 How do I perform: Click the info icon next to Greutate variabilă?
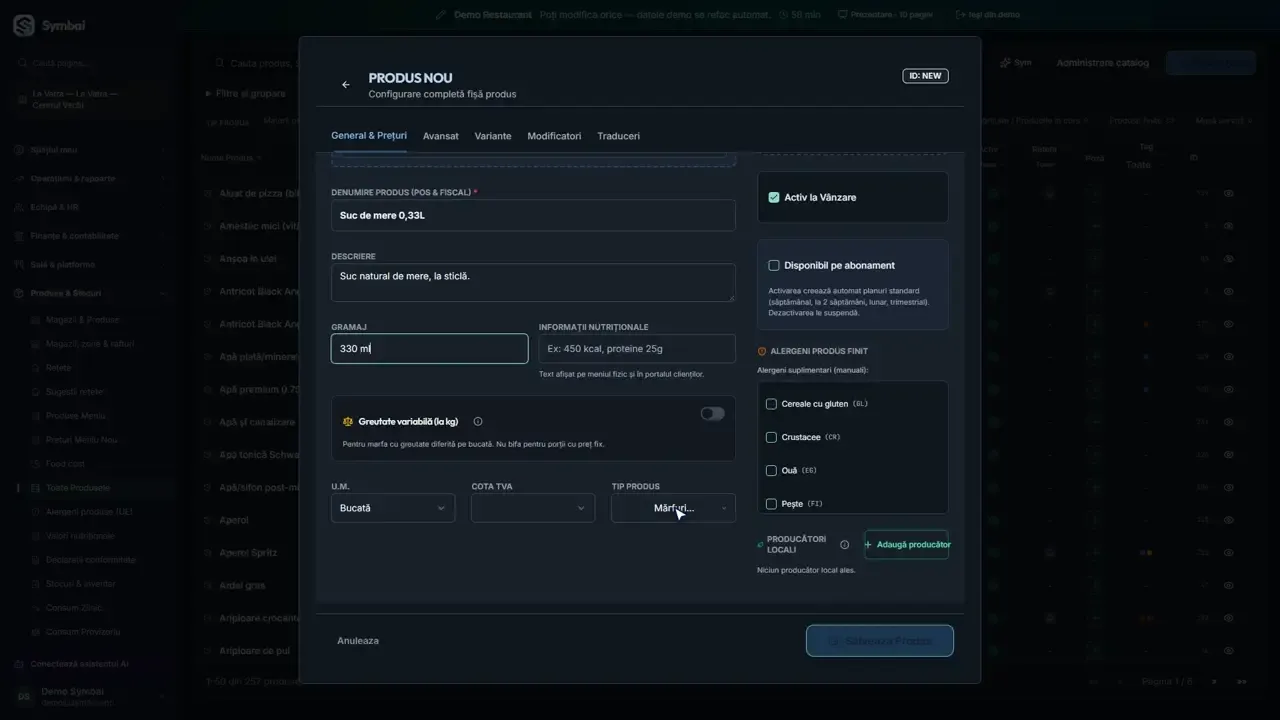[x=478, y=422]
